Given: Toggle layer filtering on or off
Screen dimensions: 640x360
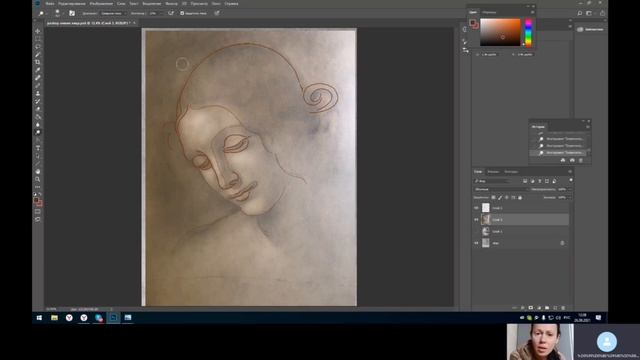Looking at the screenshot, I should tap(571, 180).
